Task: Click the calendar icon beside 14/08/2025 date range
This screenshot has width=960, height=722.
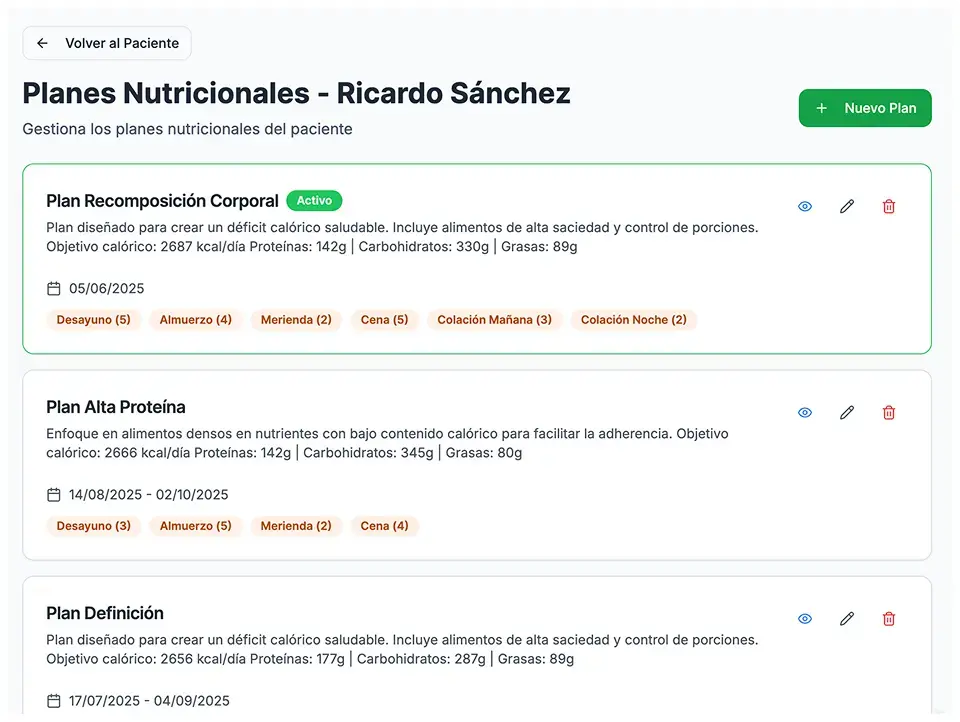Action: (53, 494)
